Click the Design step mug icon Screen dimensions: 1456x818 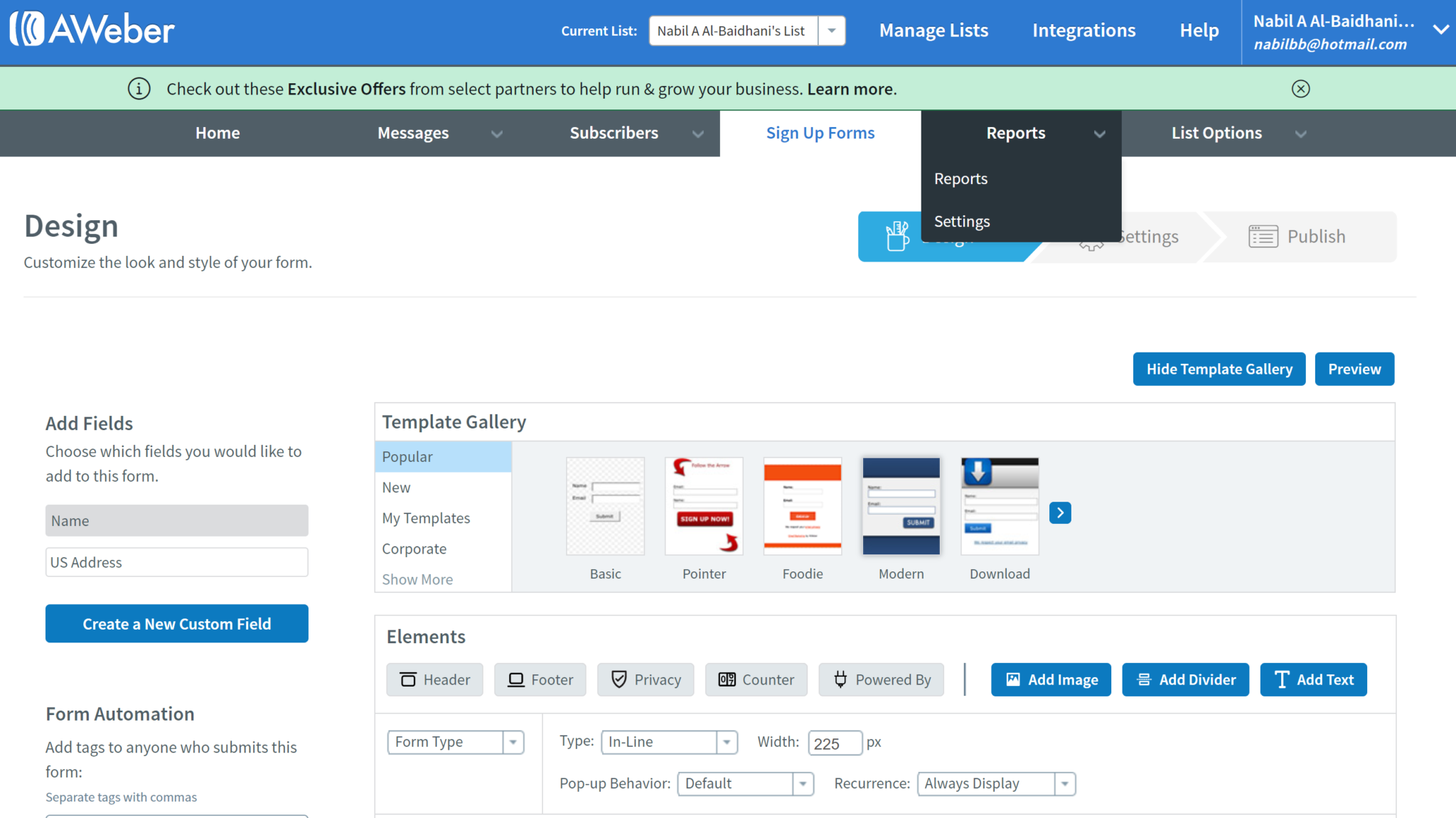[x=896, y=236]
